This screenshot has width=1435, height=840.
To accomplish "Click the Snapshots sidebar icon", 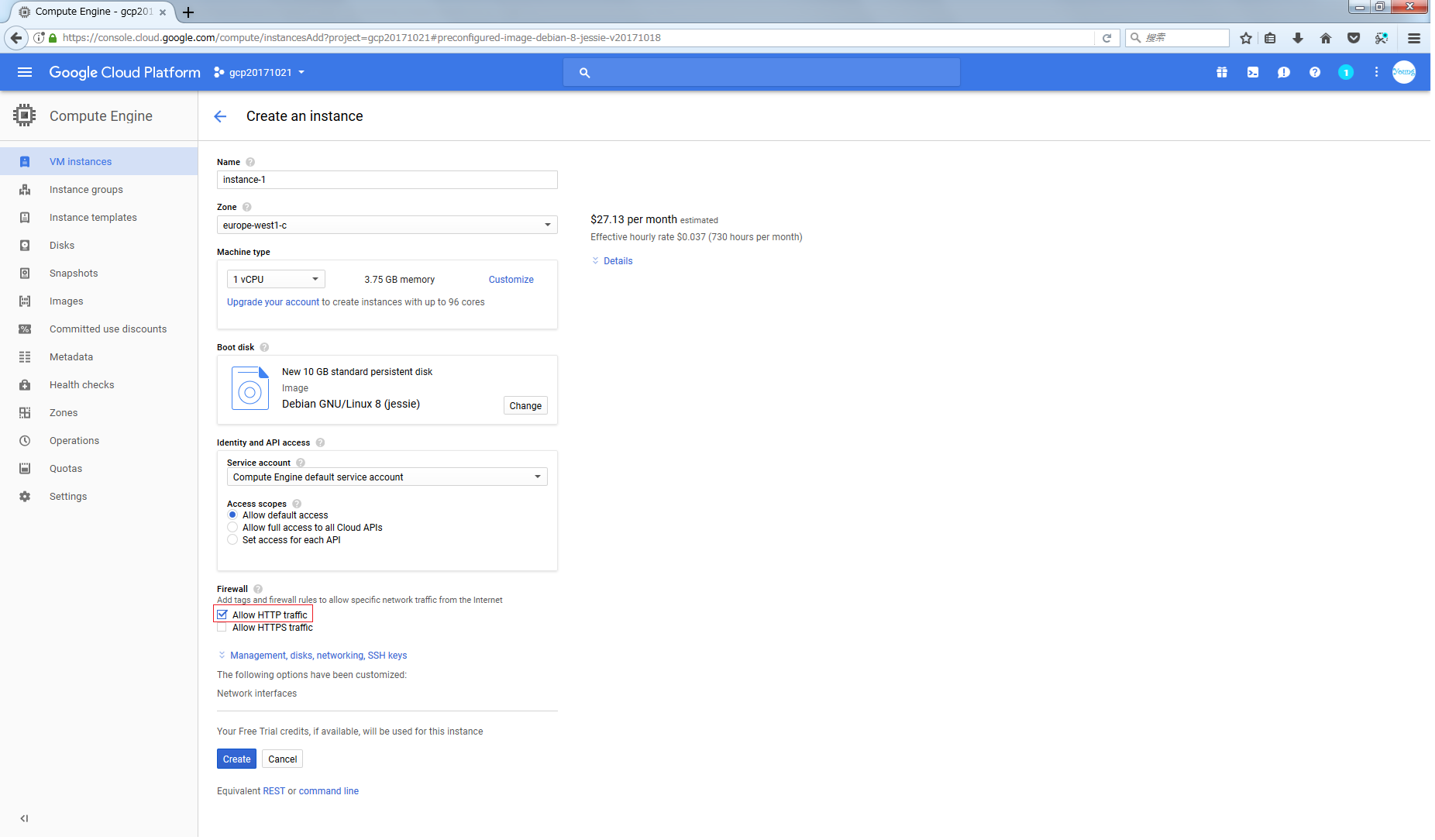I will click(x=25, y=274).
